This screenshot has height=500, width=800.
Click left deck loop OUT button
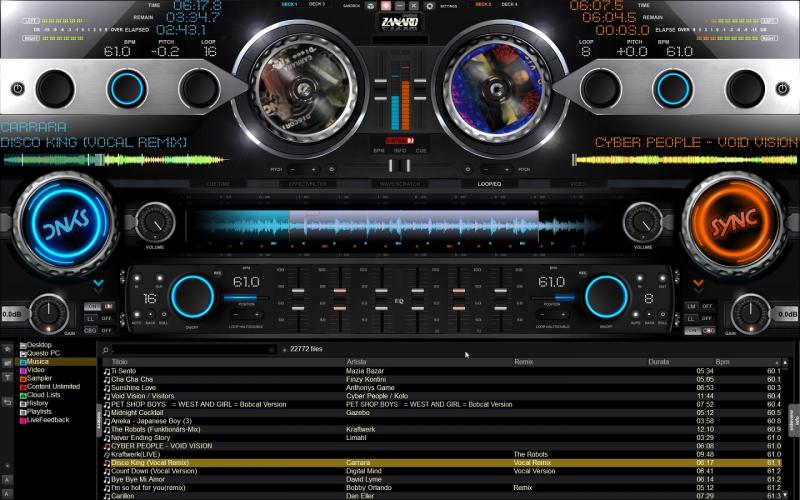coord(159,279)
